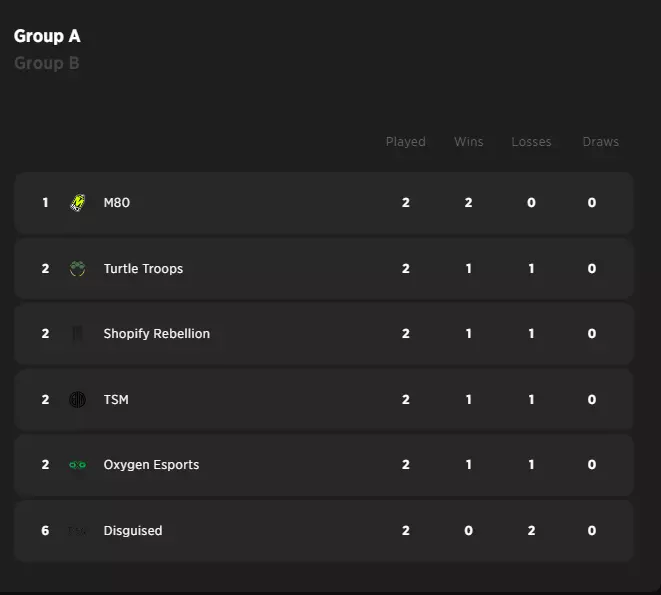This screenshot has width=661, height=595.
Task: Click the Disguised team logo
Action: 78,530
